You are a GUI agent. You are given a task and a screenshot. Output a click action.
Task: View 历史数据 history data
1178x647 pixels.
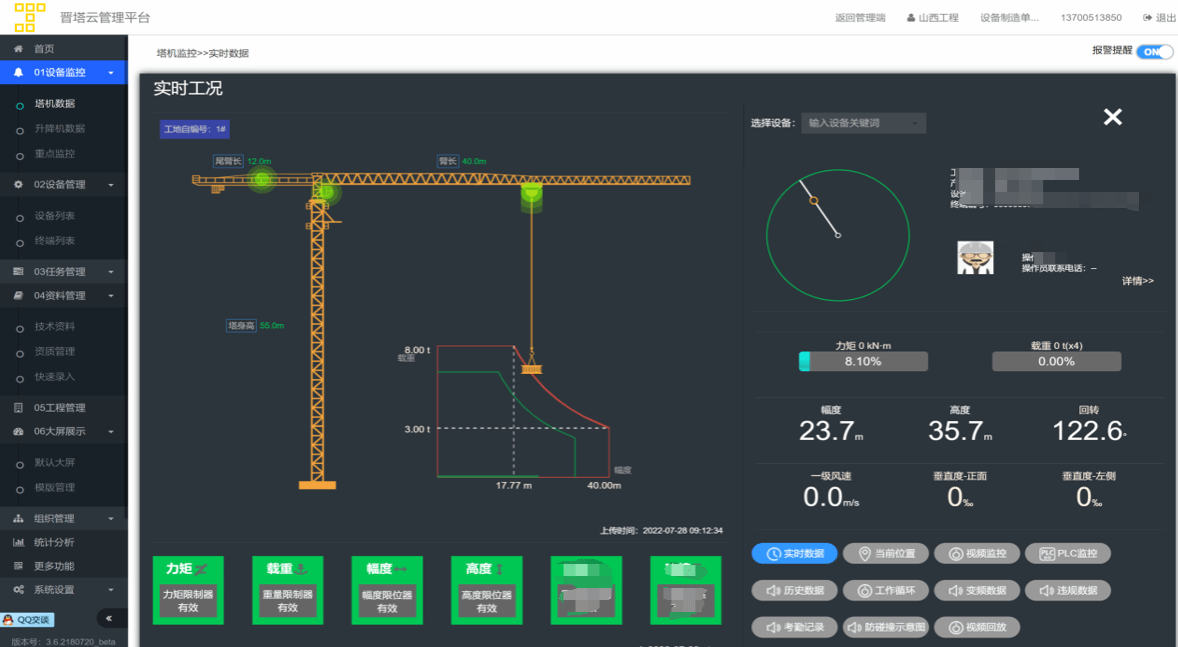(794, 591)
